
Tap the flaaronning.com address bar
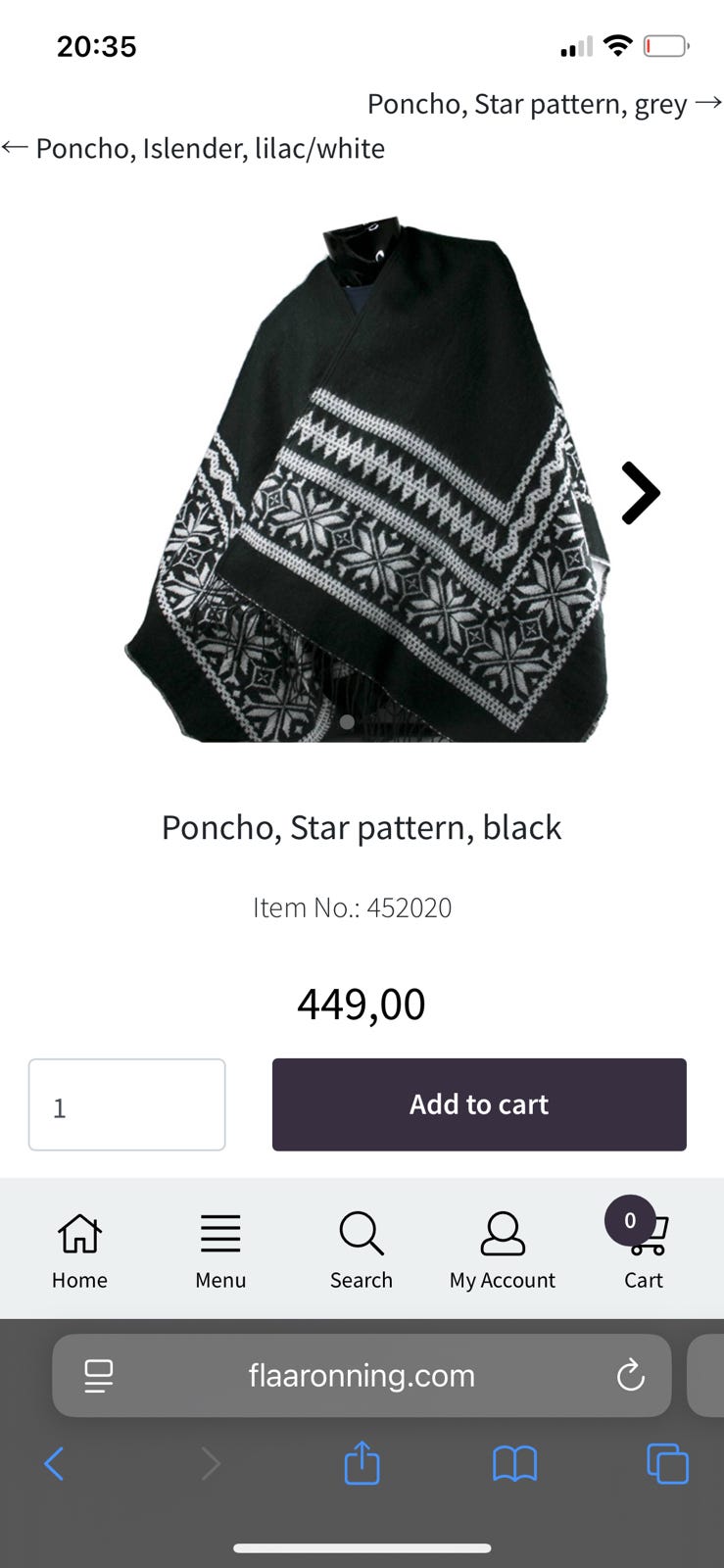pos(362,1375)
